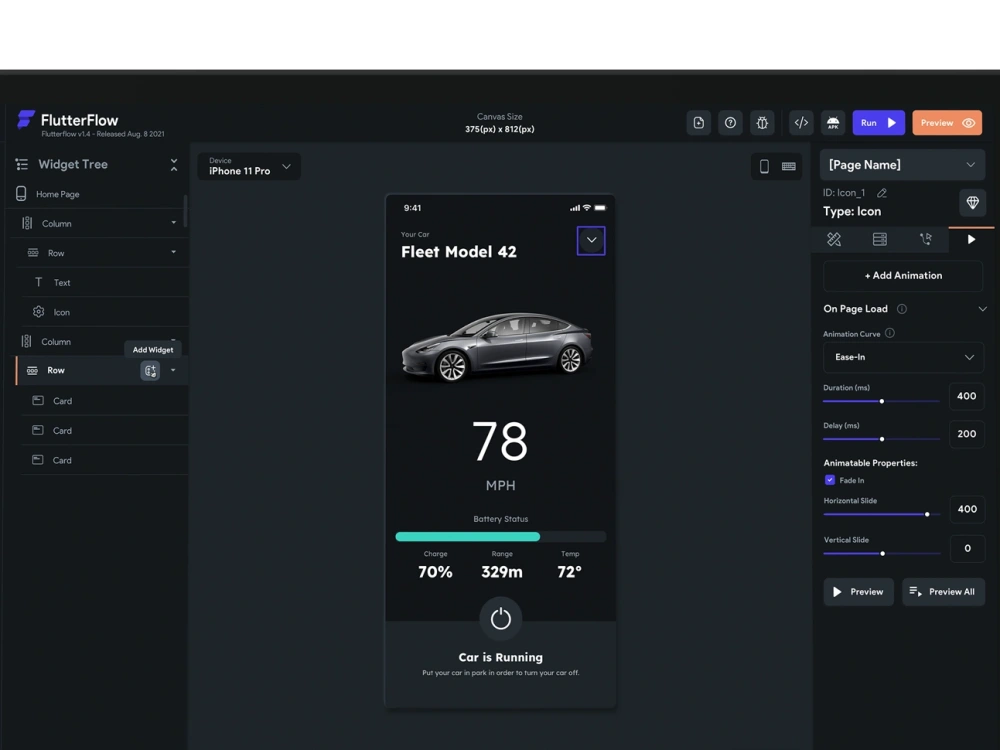The height and width of the screenshot is (750, 1000).
Task: Open the Animation Curve Ease-In dropdown
Action: (902, 357)
